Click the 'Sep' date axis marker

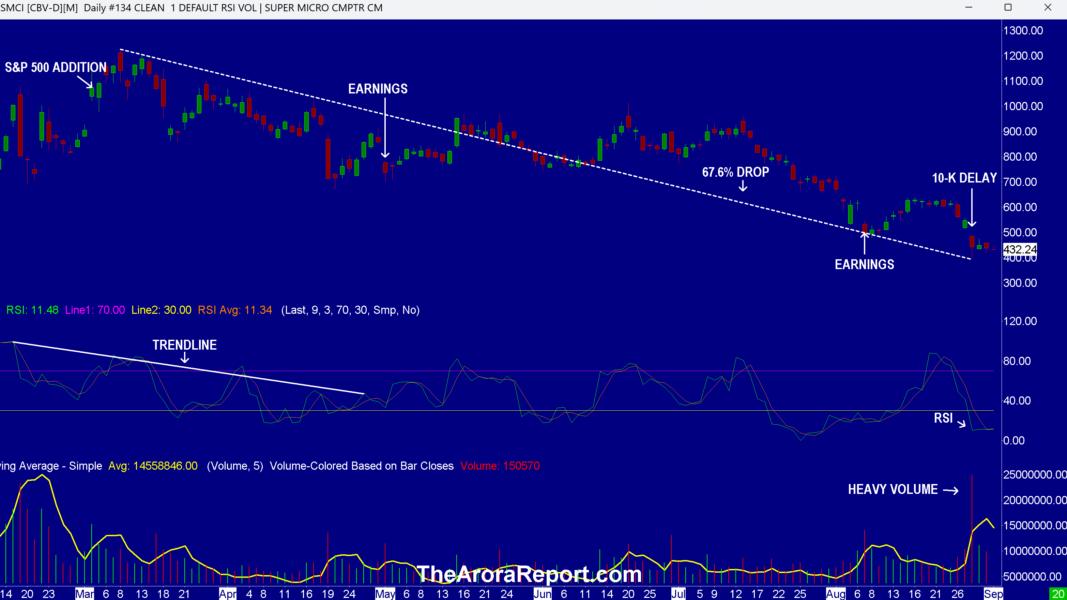coord(993,594)
